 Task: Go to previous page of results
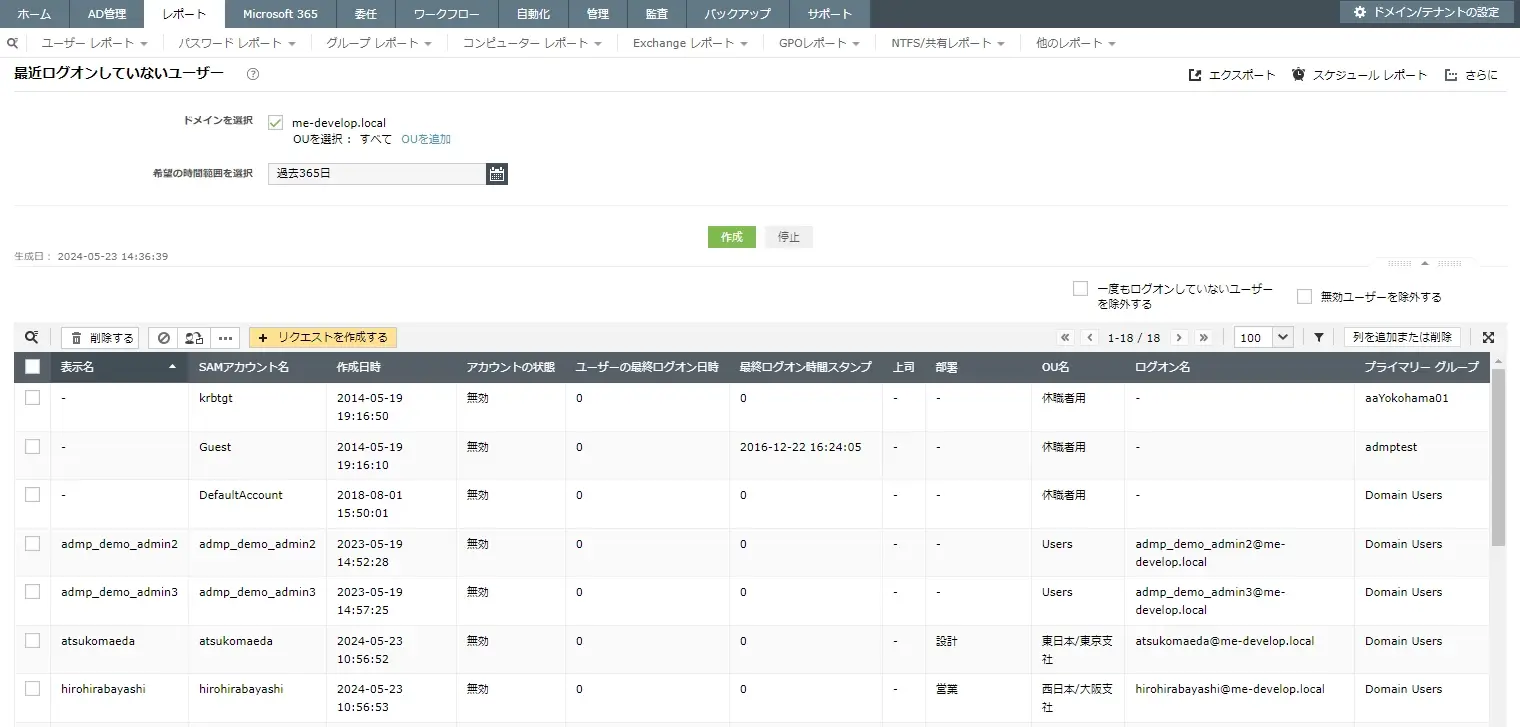click(1090, 338)
